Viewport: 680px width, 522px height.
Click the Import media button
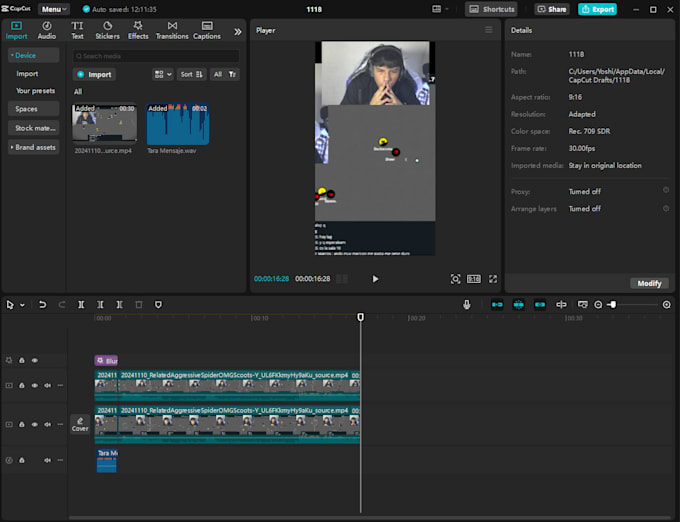(x=94, y=75)
